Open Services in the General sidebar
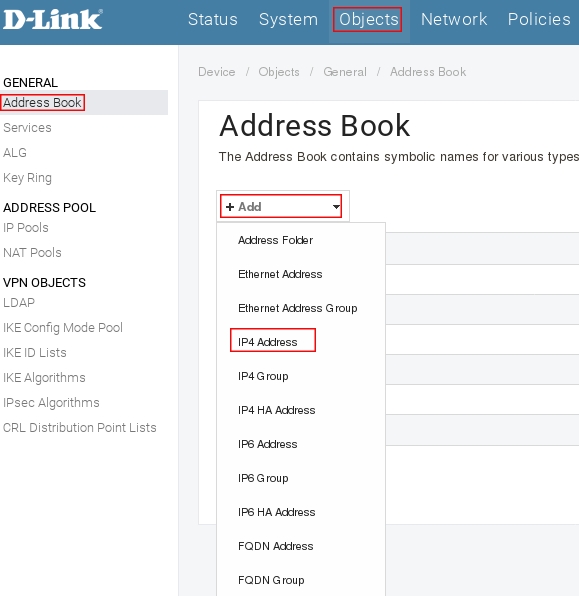This screenshot has width=579, height=596. pyautogui.click(x=27, y=128)
